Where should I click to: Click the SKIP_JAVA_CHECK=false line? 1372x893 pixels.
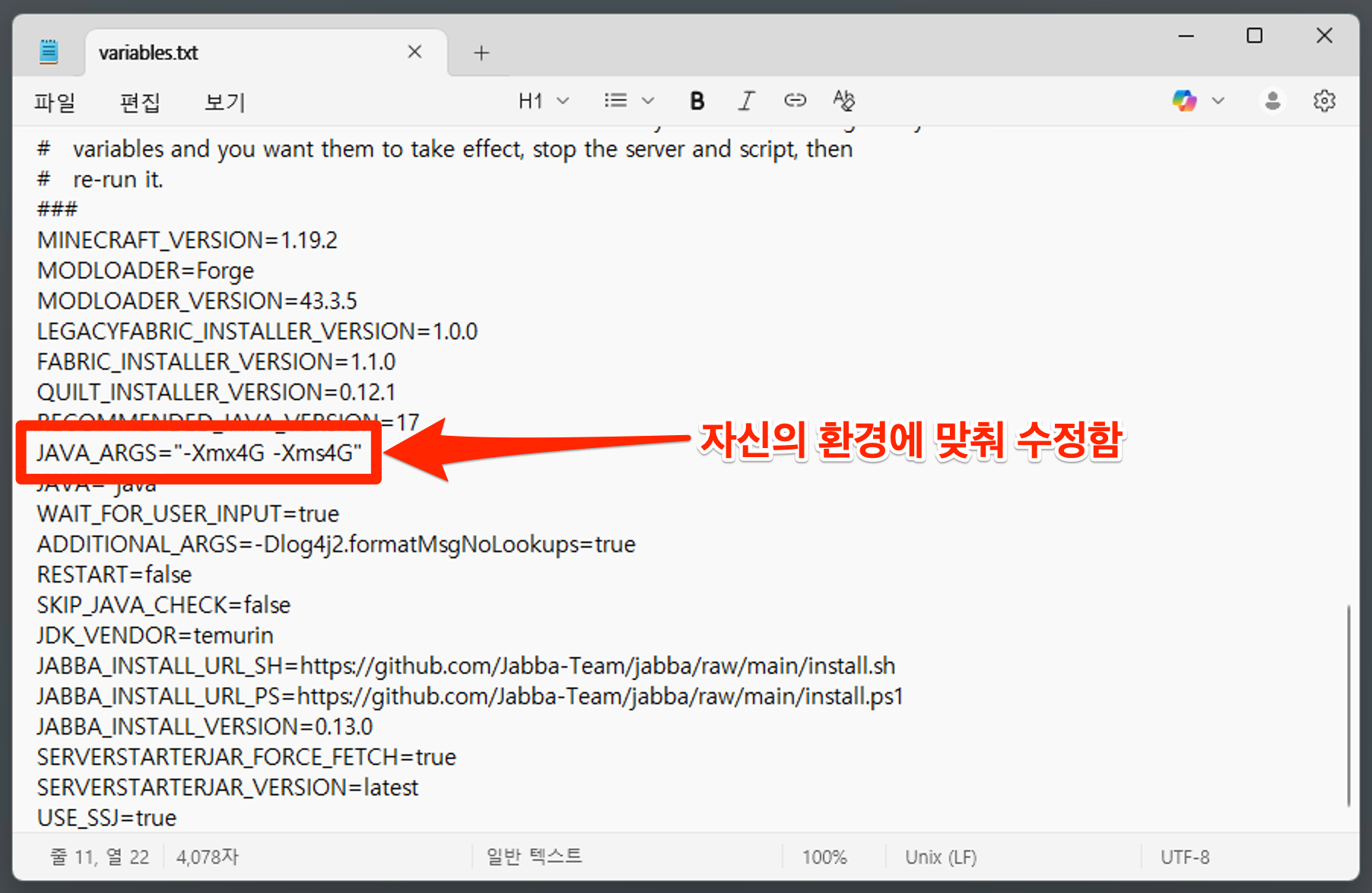[164, 605]
